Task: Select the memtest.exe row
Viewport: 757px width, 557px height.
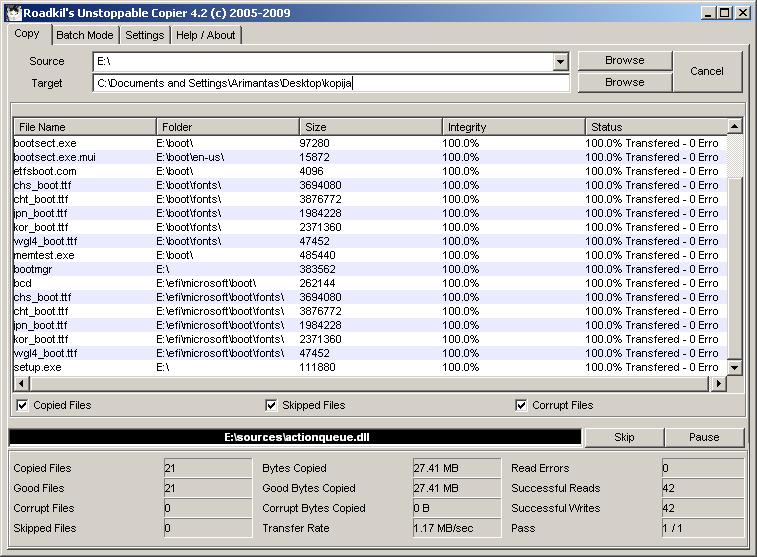Action: tap(44, 255)
